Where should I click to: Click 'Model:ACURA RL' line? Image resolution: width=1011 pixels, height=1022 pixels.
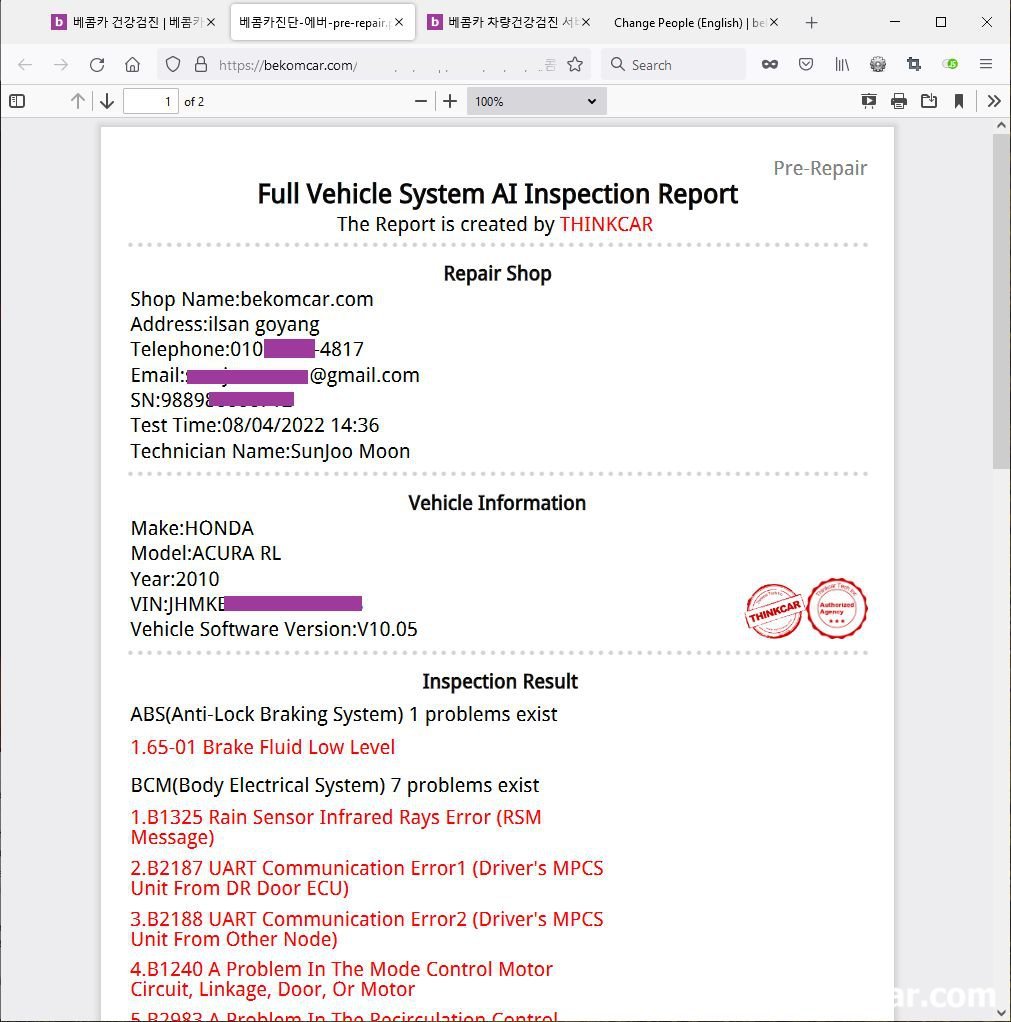(205, 553)
